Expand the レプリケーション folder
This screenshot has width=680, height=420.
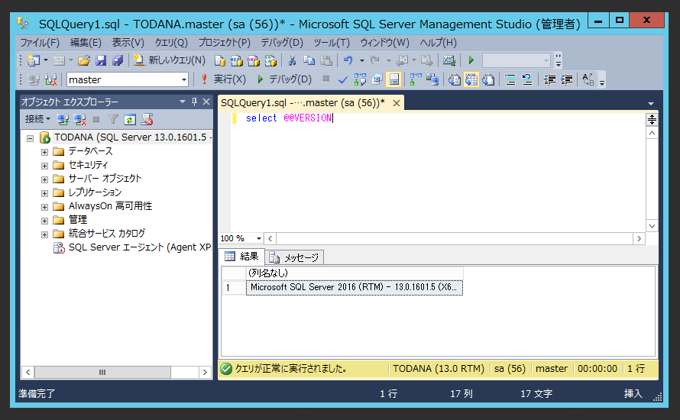tap(44, 194)
